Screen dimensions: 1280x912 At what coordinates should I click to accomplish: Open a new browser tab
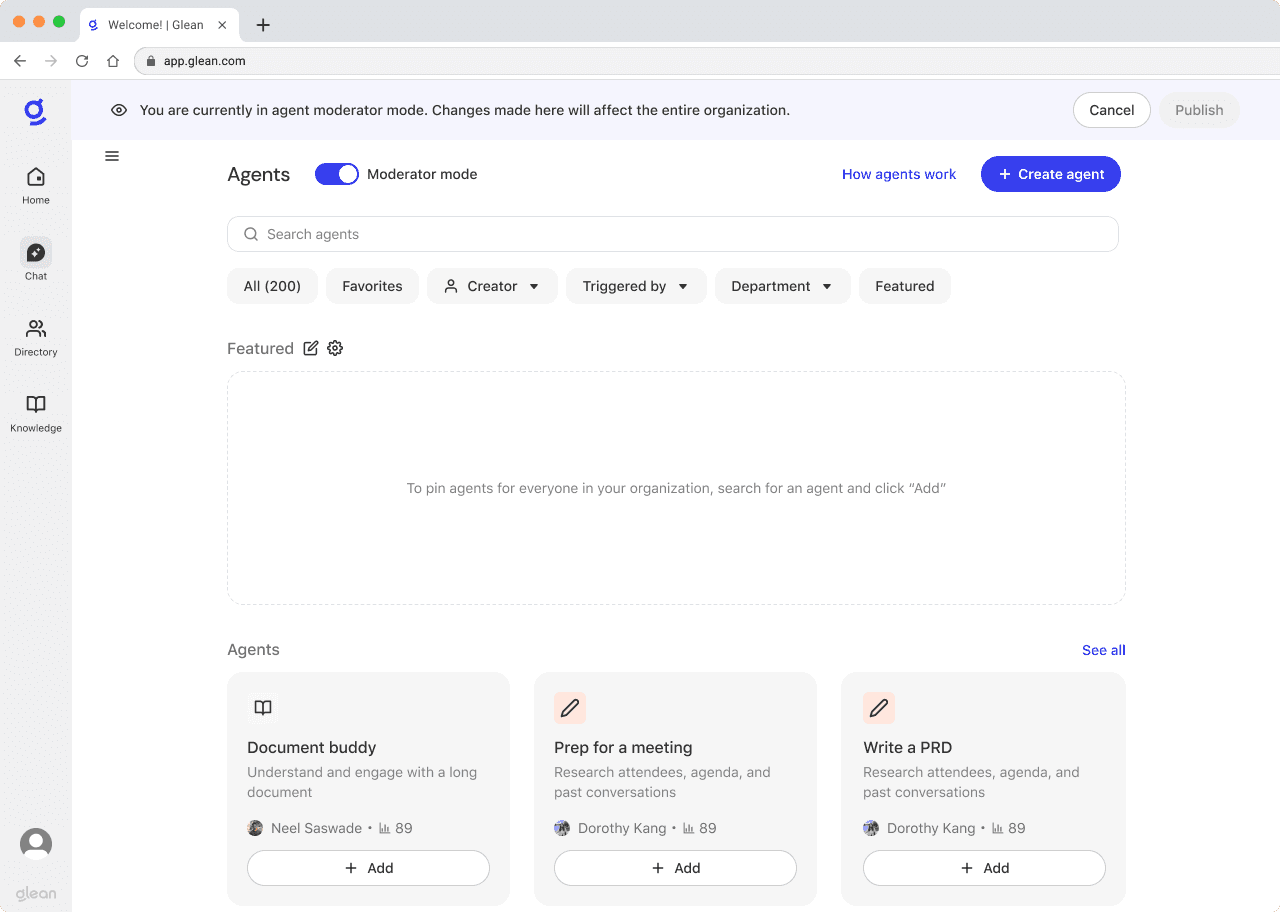[263, 25]
